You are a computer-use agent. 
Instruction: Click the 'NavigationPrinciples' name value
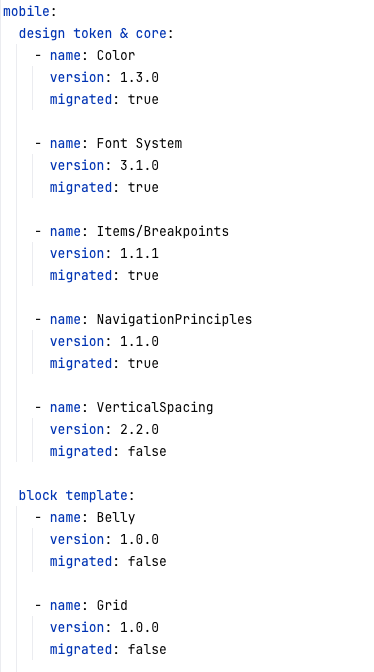[x=174, y=319]
